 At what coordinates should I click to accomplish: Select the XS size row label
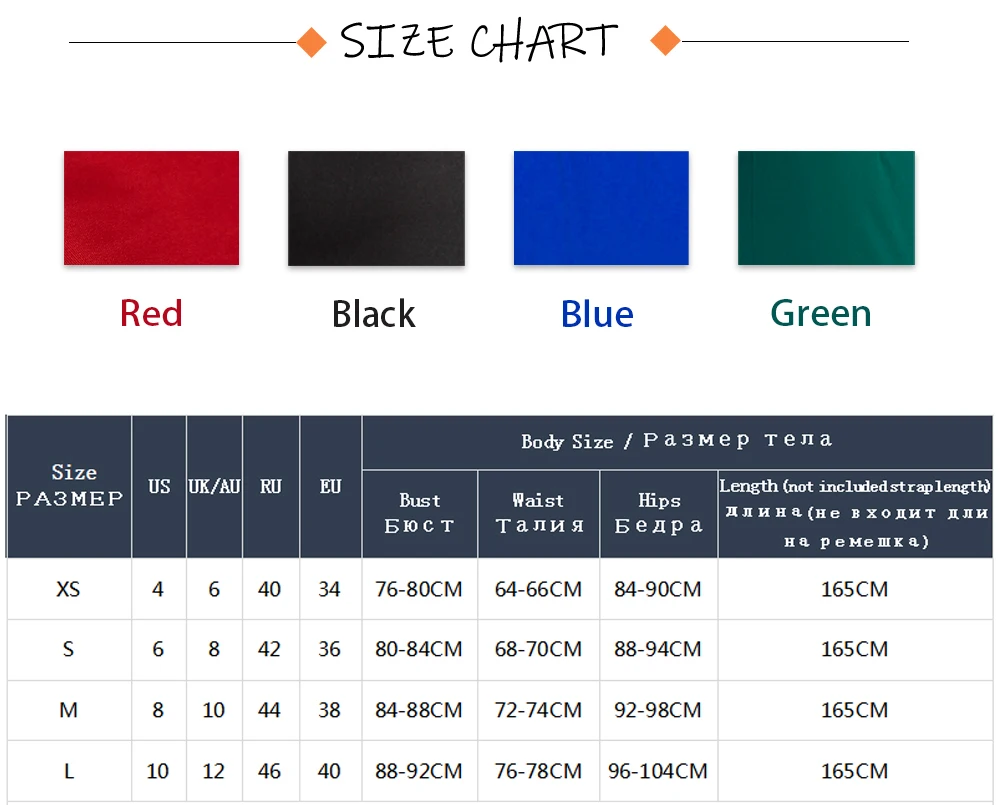(x=68, y=589)
